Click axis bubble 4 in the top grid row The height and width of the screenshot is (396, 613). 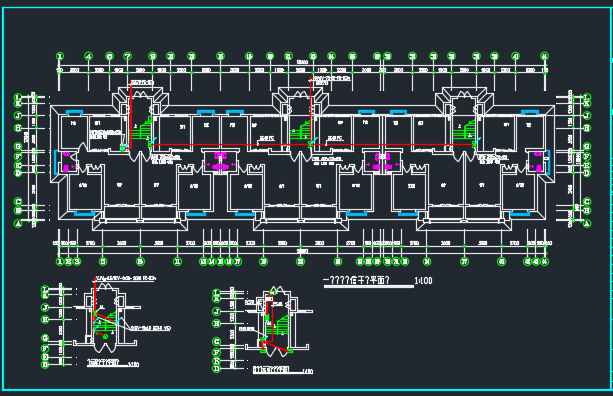click(x=89, y=56)
